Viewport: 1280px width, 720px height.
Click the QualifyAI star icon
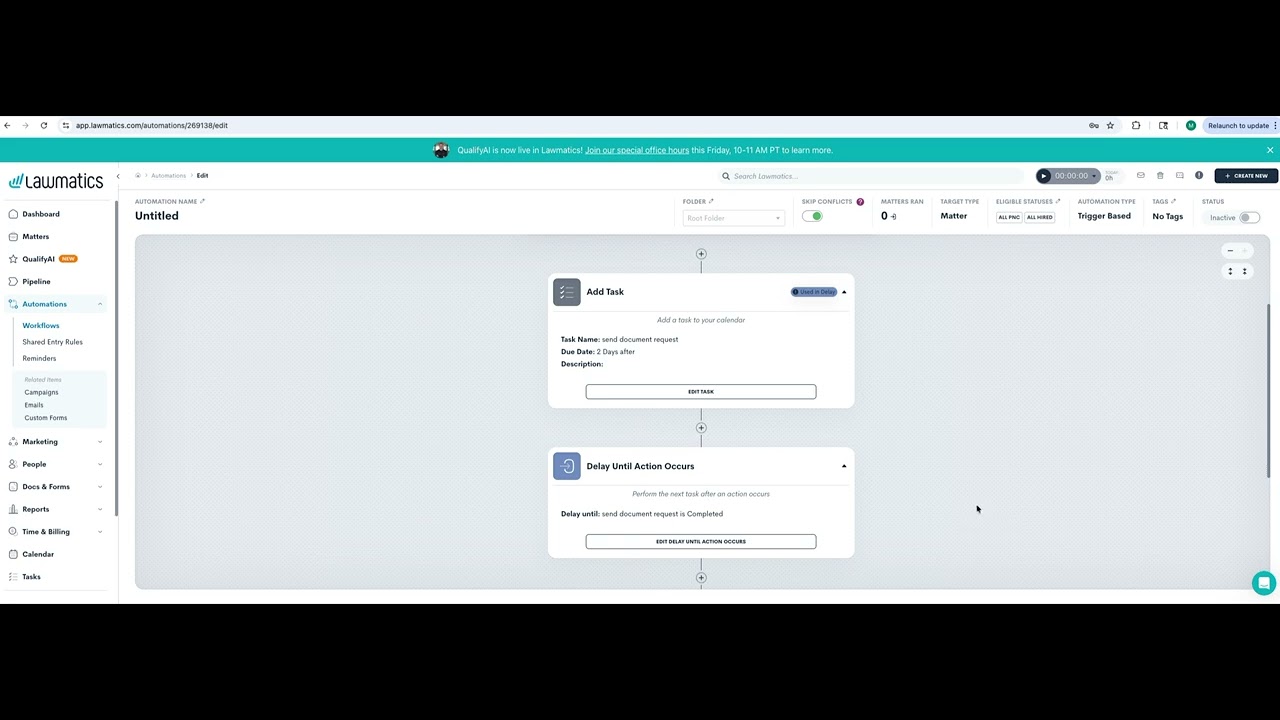13,259
